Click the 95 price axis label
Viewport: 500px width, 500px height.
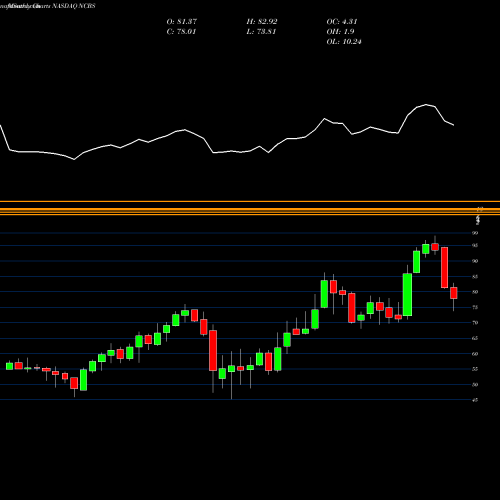pyautogui.click(x=475, y=245)
